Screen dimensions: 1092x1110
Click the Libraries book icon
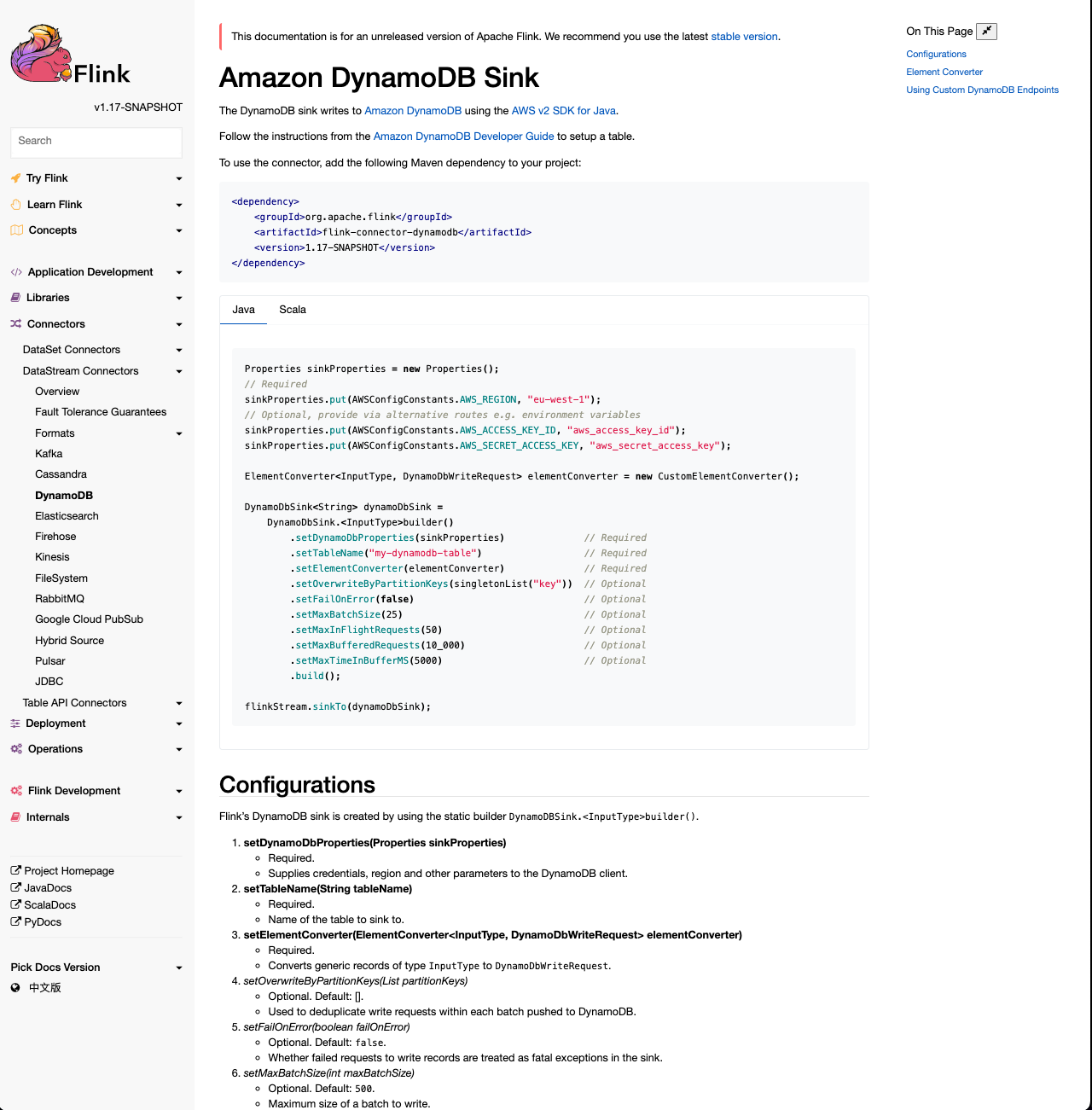(x=15, y=298)
